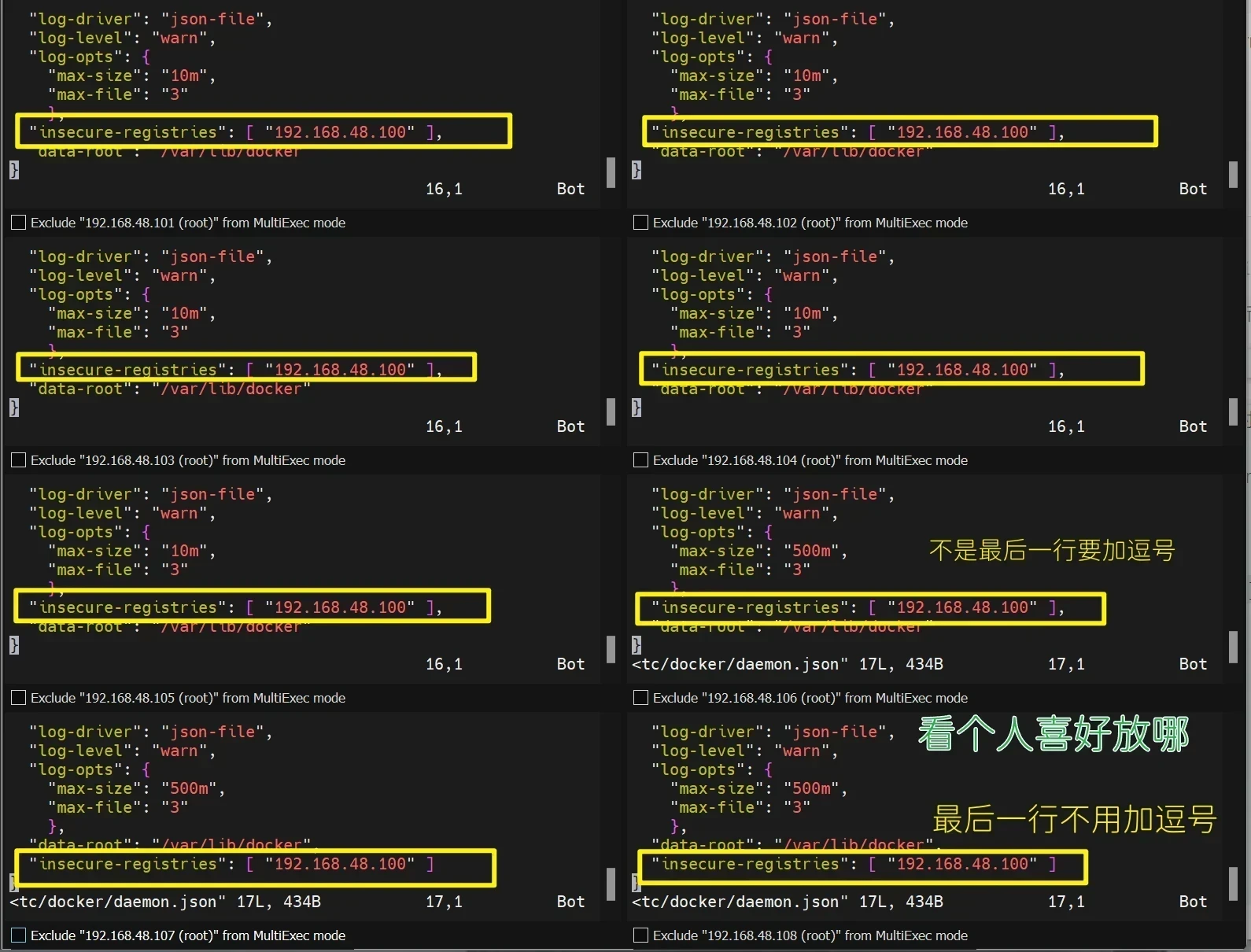1251x952 pixels.
Task: Toggle Exclude 192.168.48.104 (root) checkbox
Action: [640, 460]
